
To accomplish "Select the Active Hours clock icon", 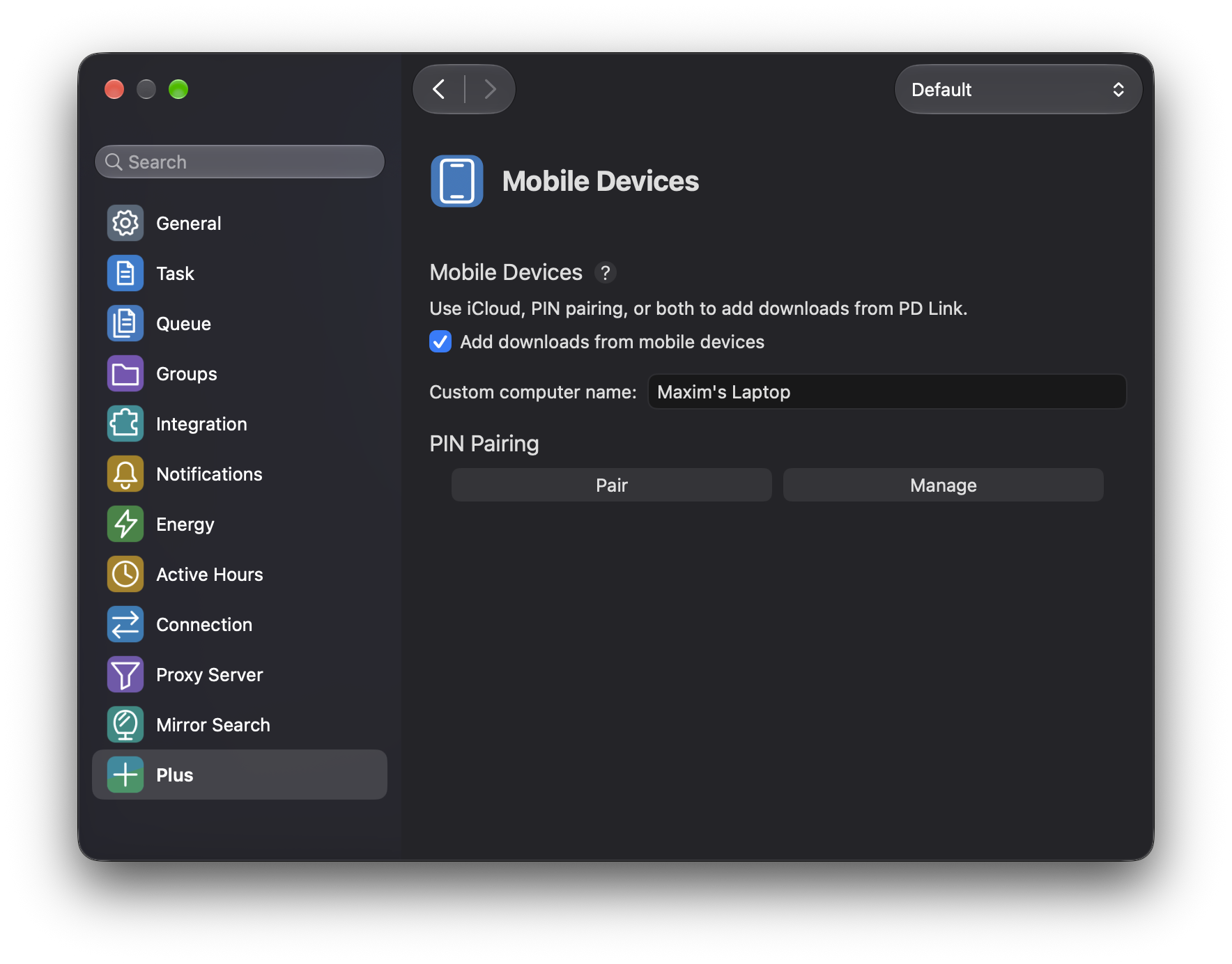I will 125,574.
